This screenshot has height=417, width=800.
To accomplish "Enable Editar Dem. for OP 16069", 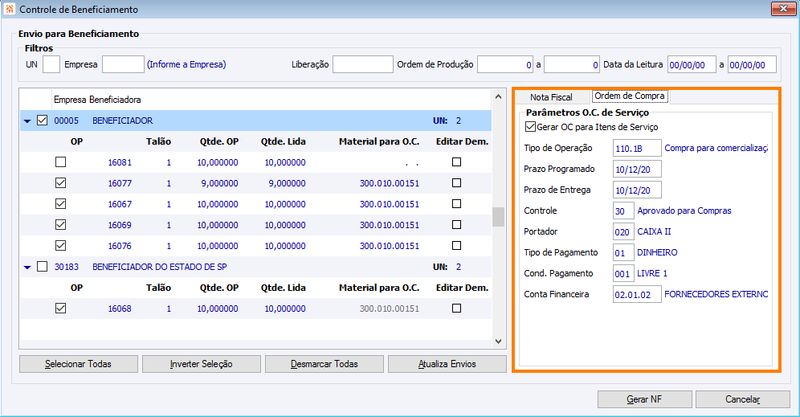I will 457,225.
